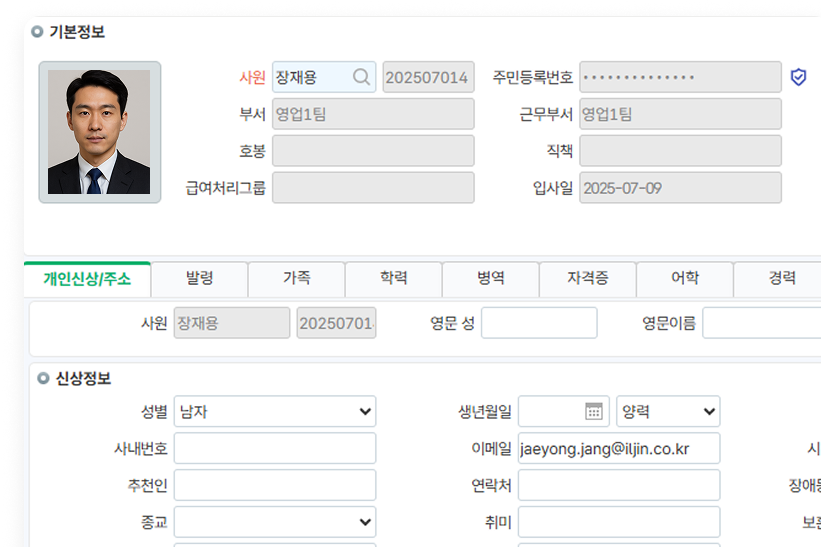Screen dimensions: 821x547
Task: Open the 가족 tab
Action: [x=296, y=279]
